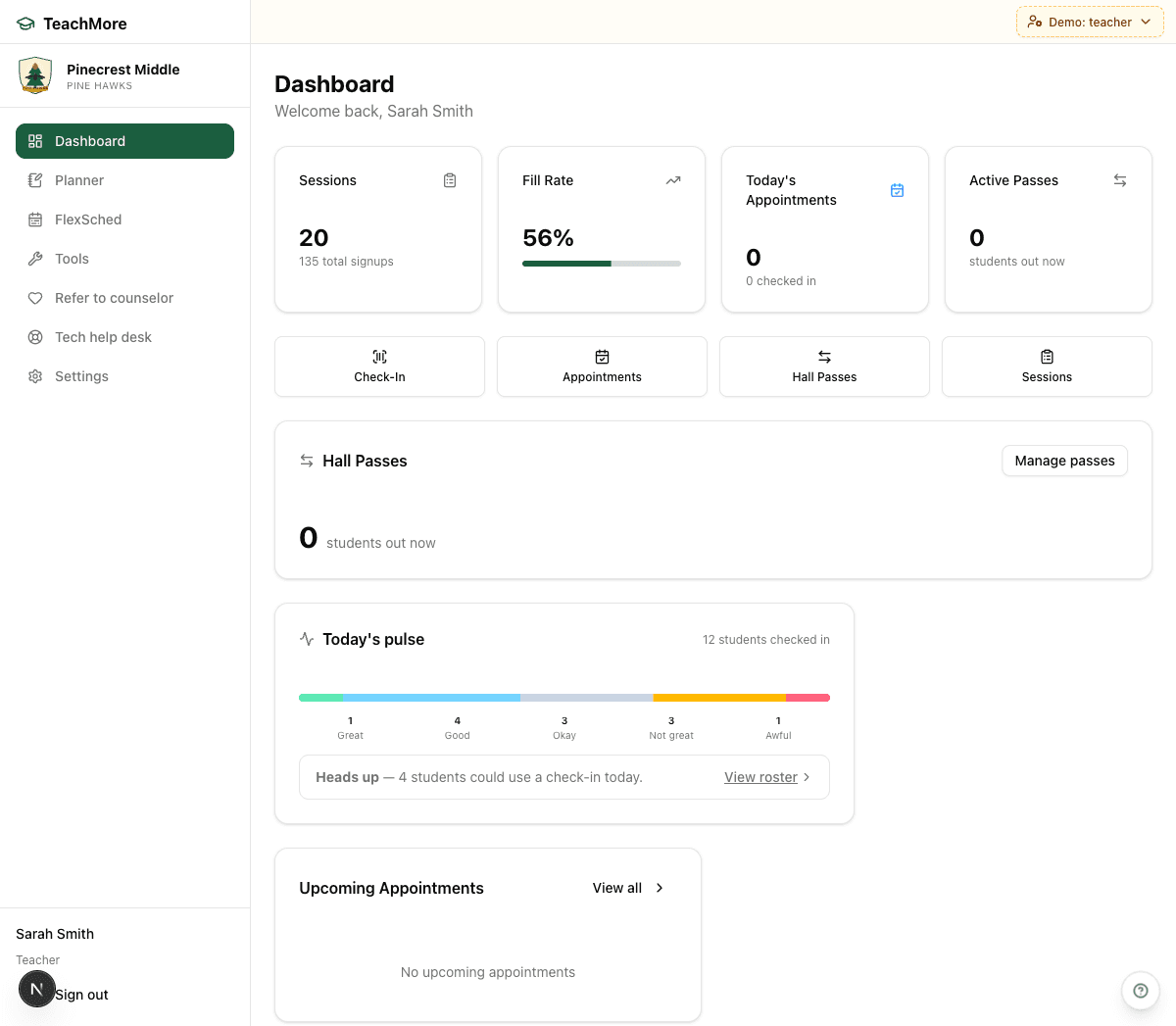Image resolution: width=1176 pixels, height=1026 pixels.
Task: Select Refer to counselor in sidebar
Action: pyautogui.click(x=124, y=298)
